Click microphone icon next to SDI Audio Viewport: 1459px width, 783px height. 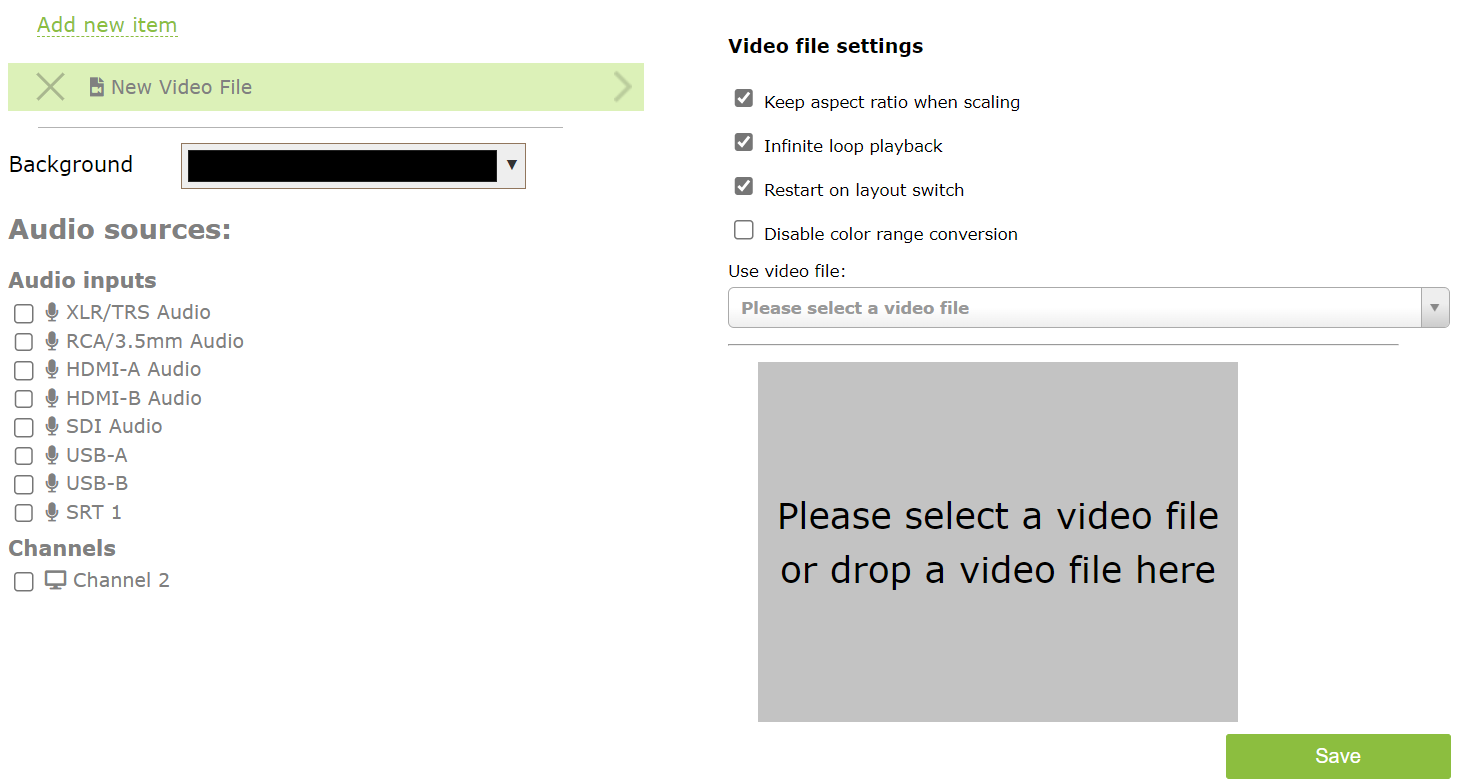pos(52,426)
